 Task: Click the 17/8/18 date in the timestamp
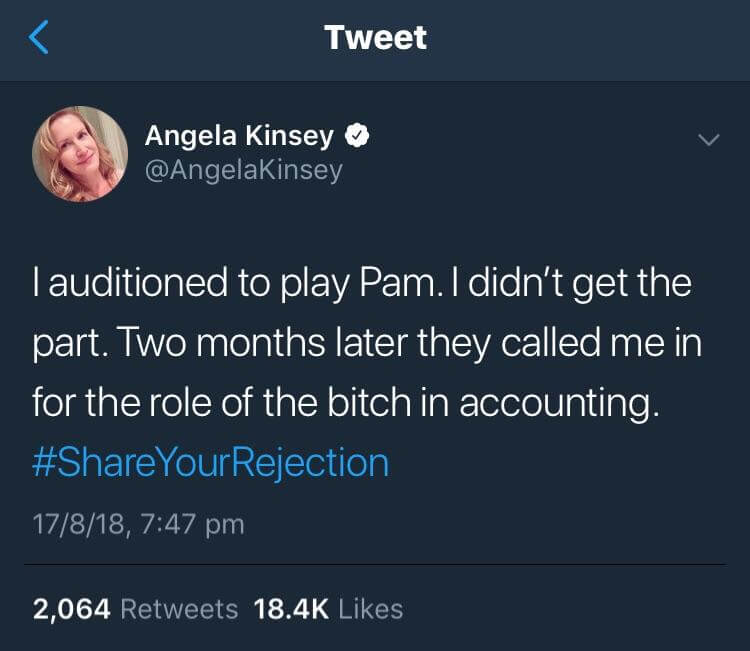click(x=76, y=523)
